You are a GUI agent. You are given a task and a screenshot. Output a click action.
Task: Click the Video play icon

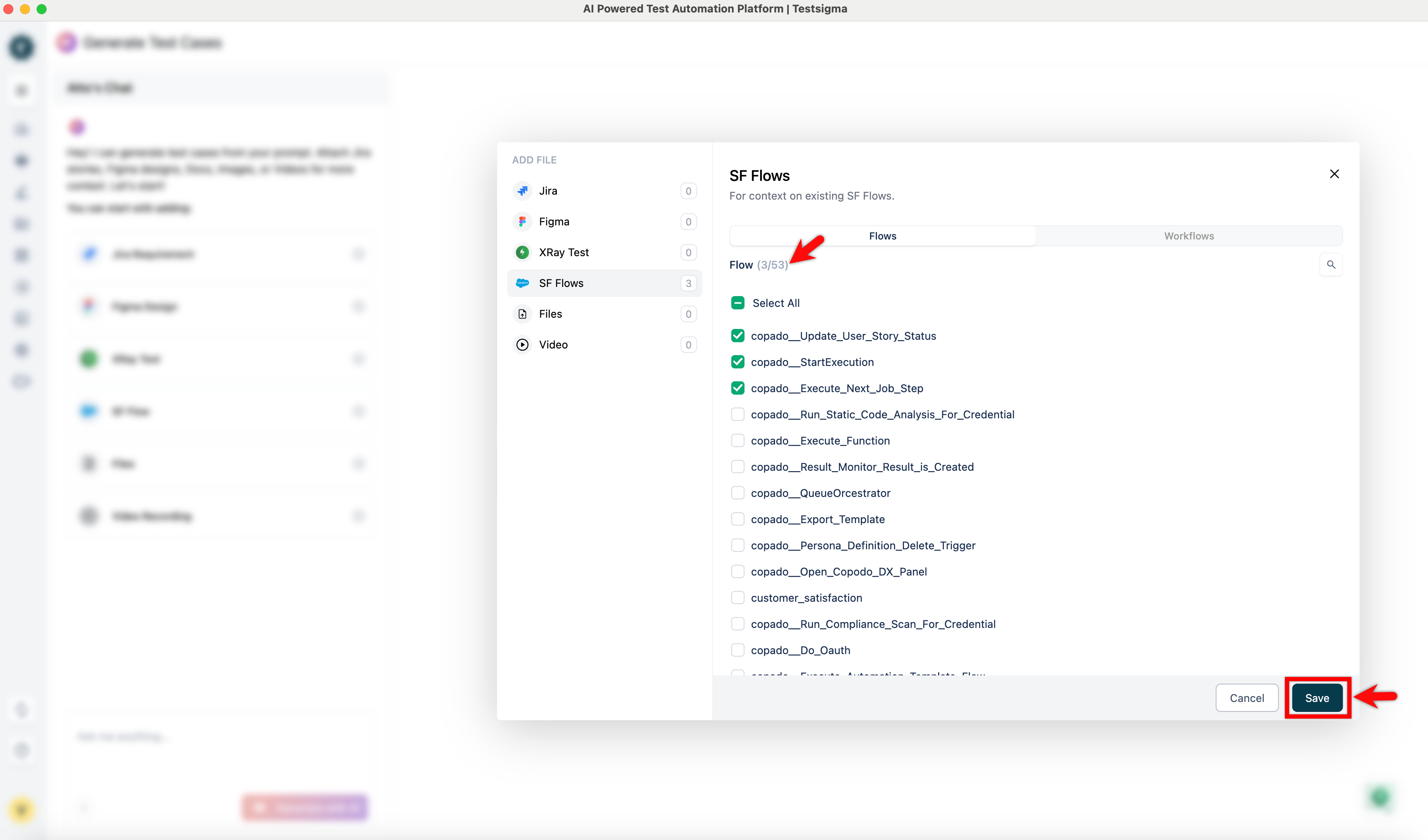522,345
